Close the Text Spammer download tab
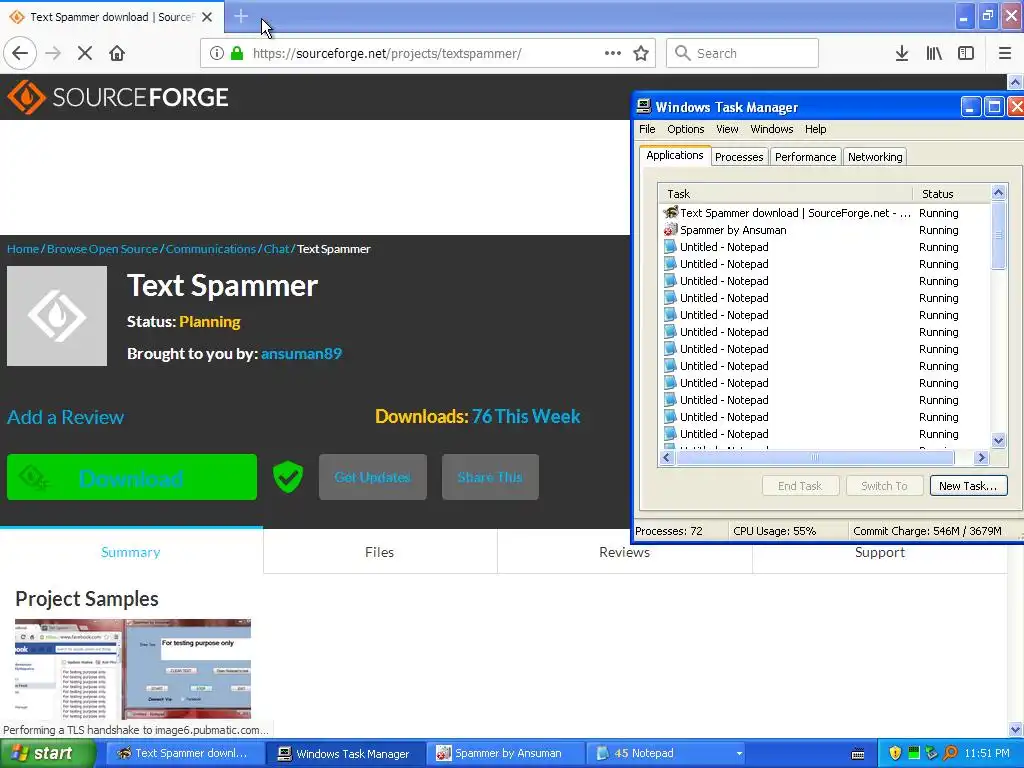 coord(207,17)
